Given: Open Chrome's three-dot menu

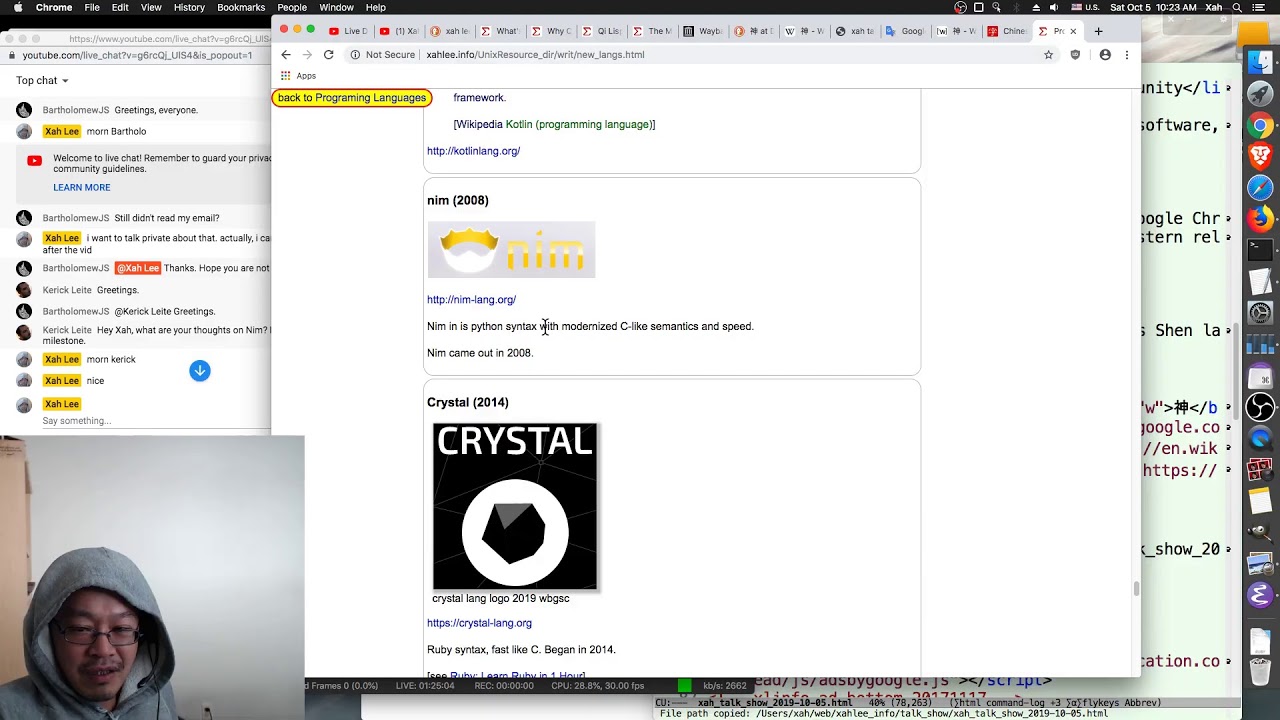Looking at the screenshot, I should click(1127, 55).
